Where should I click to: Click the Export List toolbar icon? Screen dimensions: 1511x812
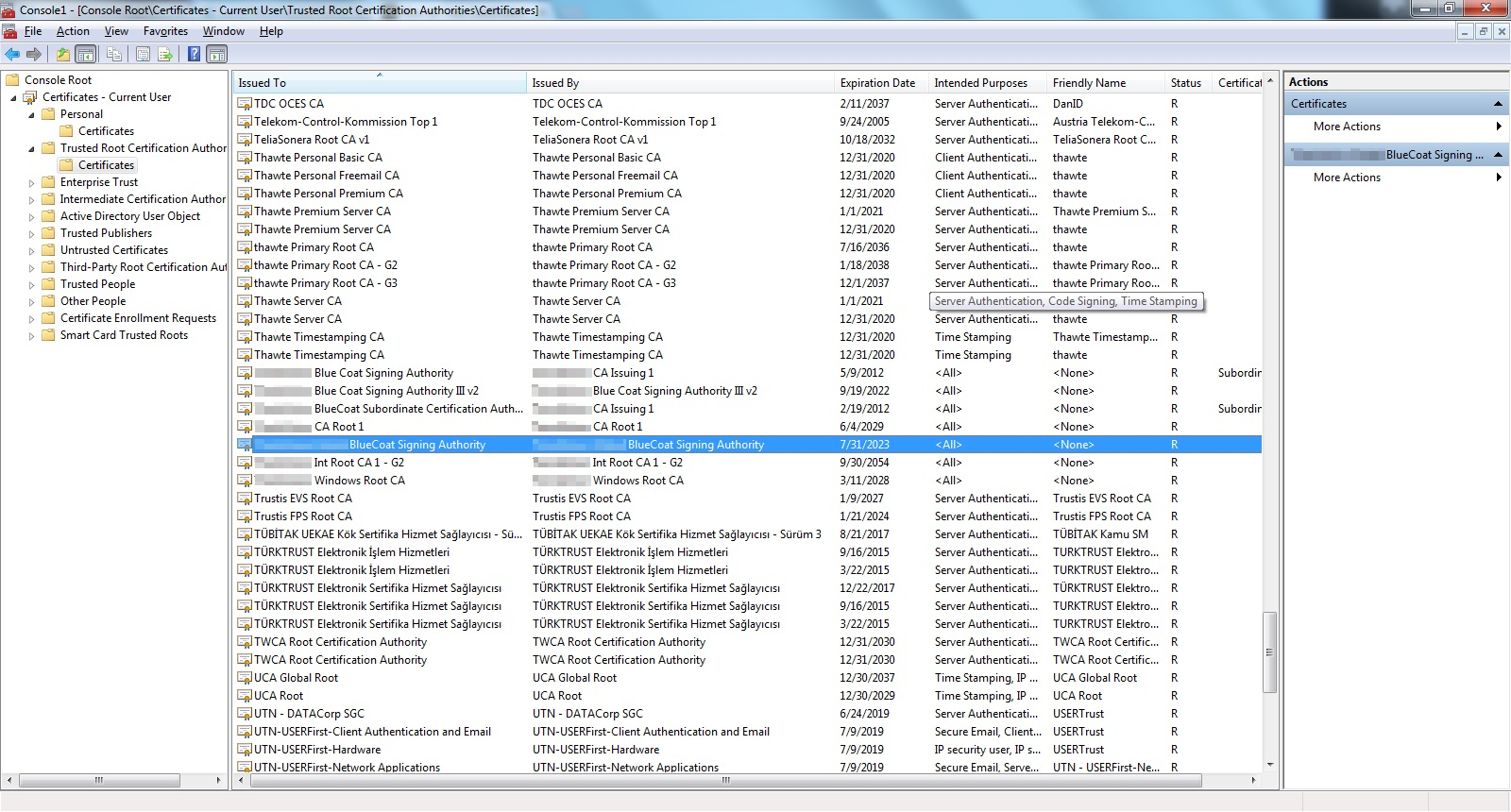click(x=165, y=55)
